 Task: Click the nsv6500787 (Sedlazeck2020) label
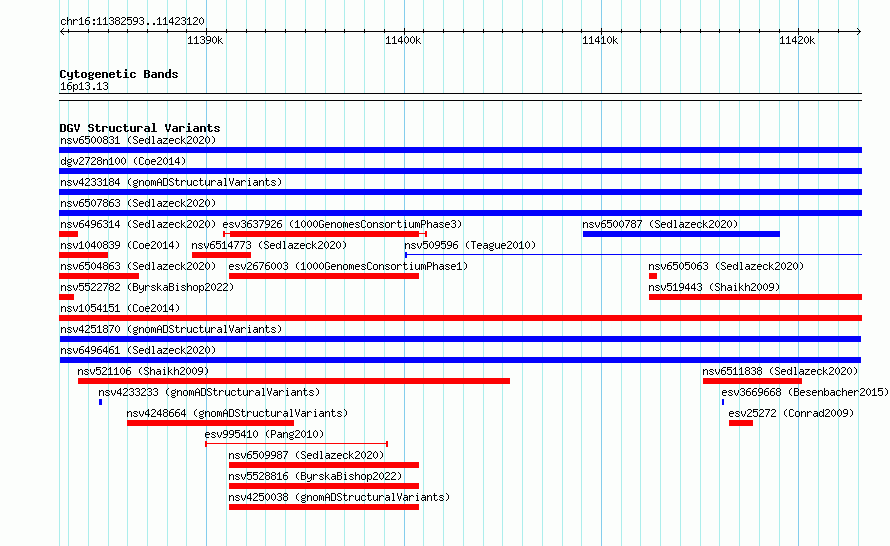pyautogui.click(x=660, y=224)
